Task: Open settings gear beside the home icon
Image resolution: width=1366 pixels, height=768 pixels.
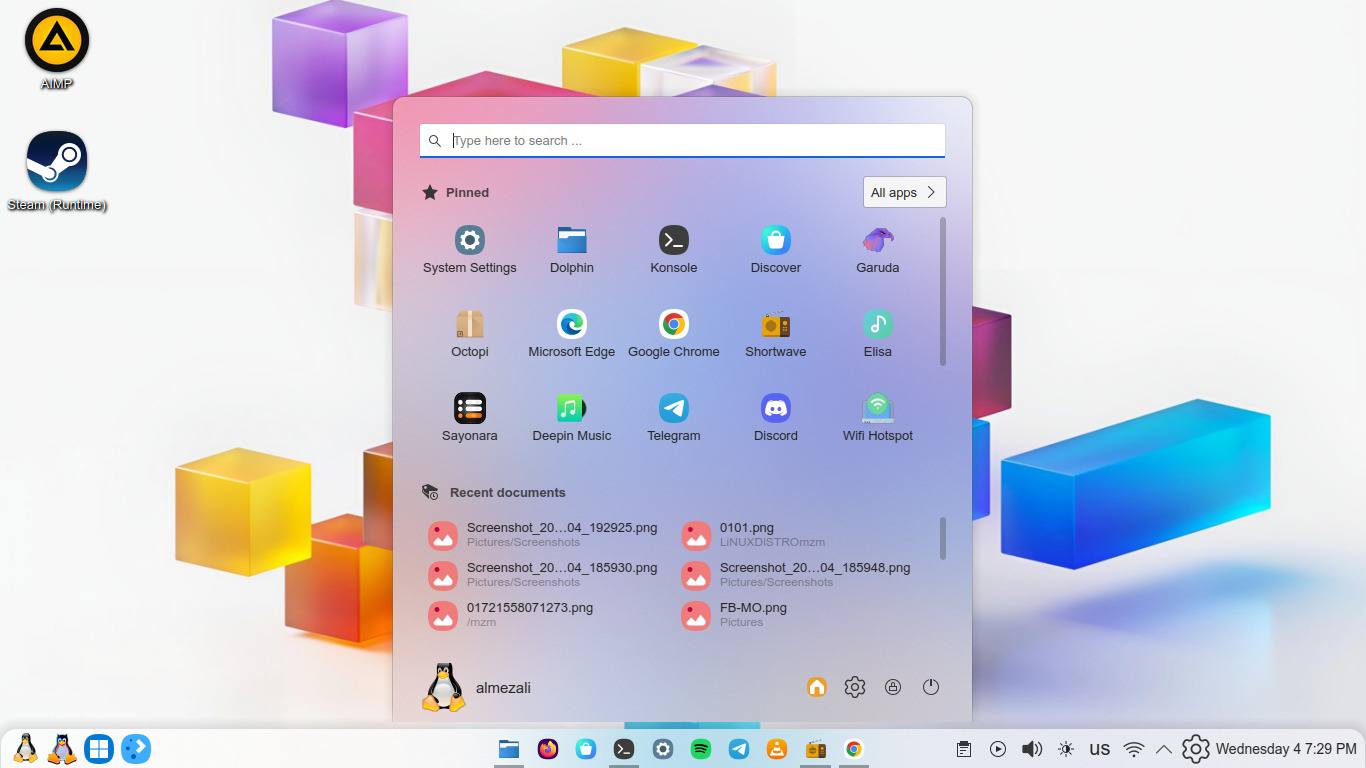Action: tap(854, 687)
